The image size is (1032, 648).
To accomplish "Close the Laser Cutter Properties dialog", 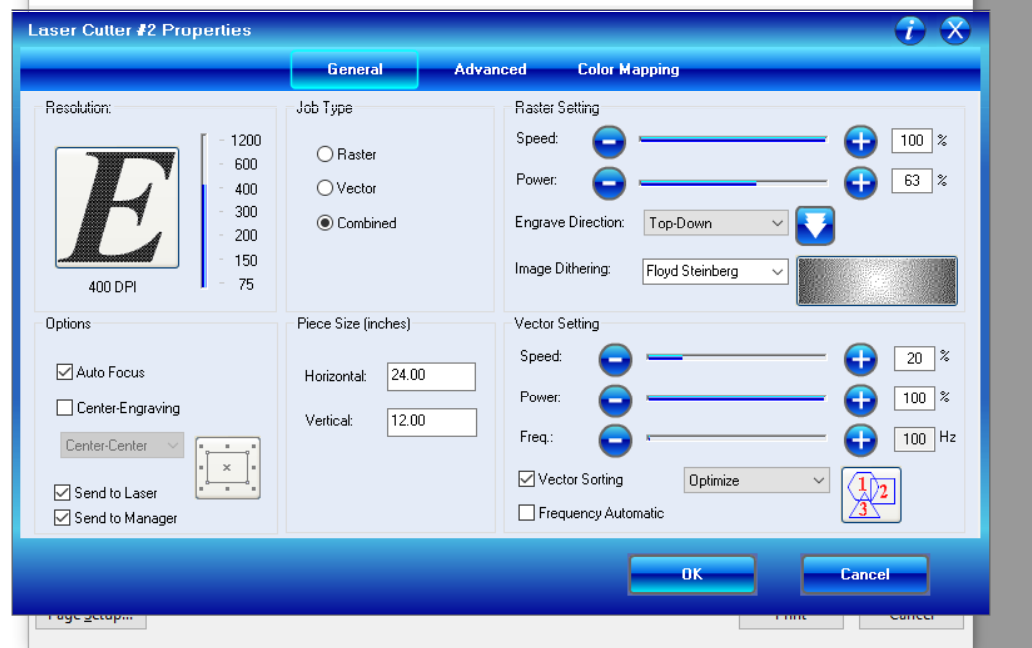I will click(955, 30).
